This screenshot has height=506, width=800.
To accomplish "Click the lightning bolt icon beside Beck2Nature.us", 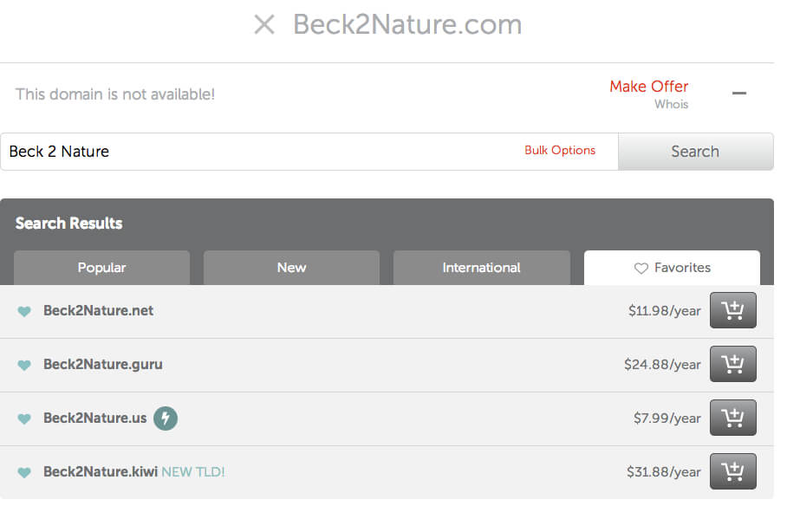I will (x=165, y=418).
